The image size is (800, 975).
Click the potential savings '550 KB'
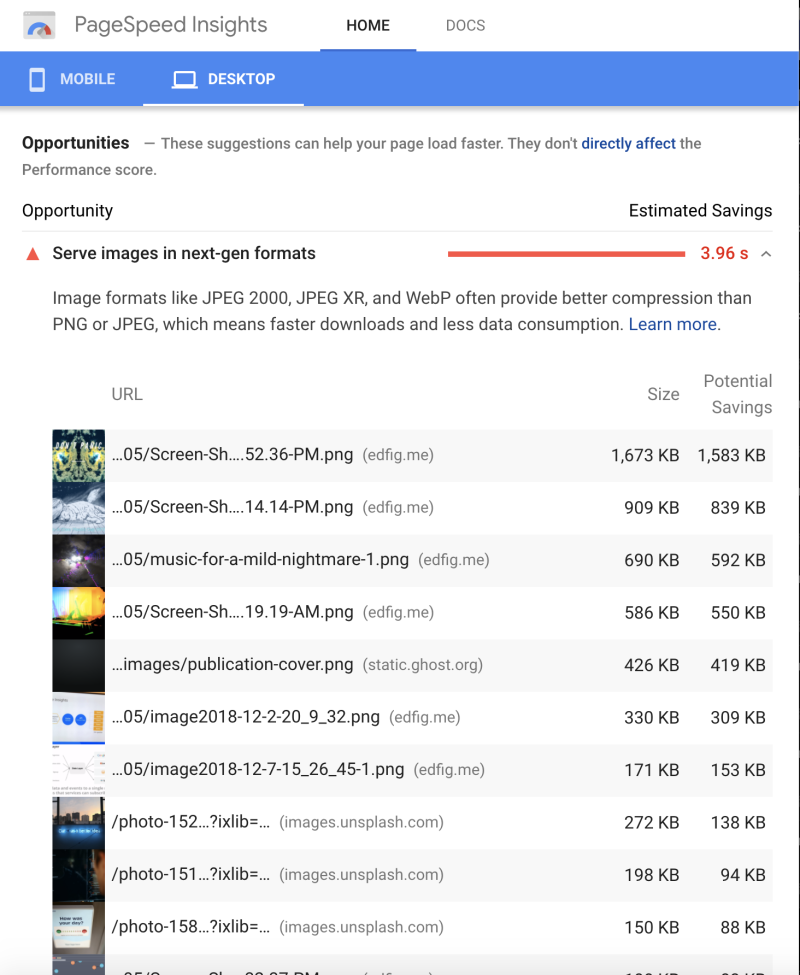tap(738, 613)
